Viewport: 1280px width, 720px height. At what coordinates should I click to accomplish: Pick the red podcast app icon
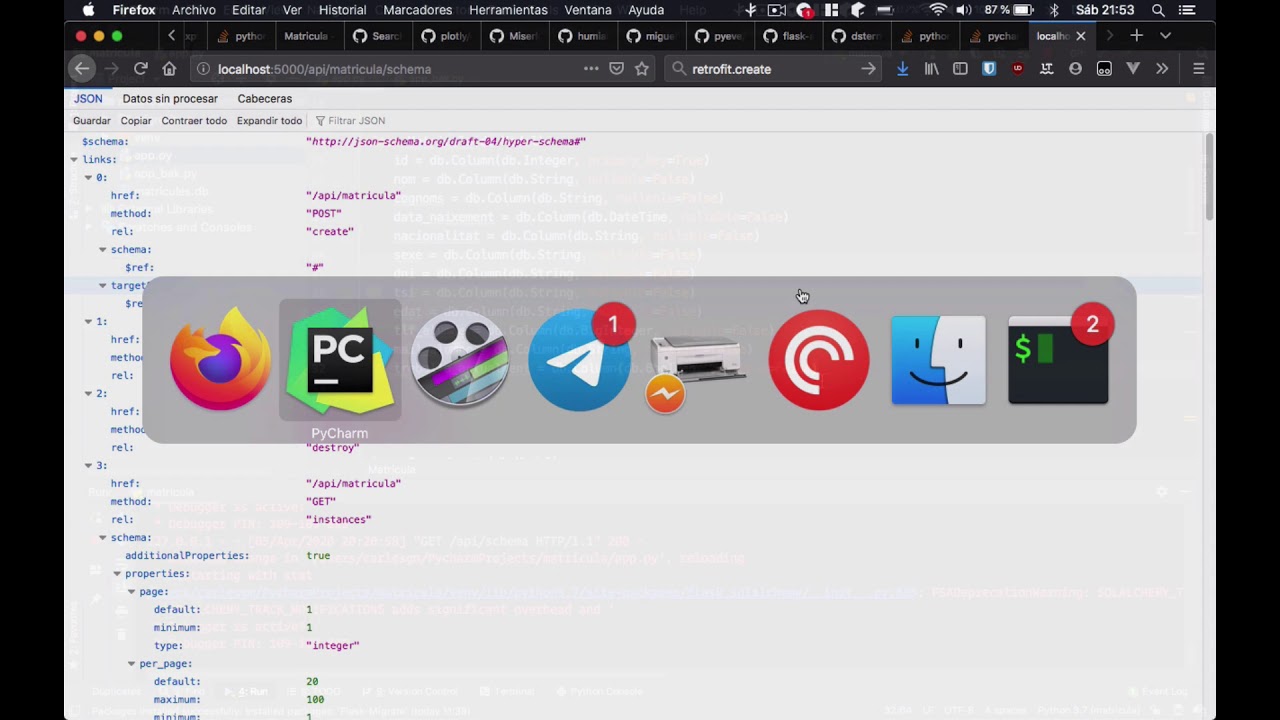coord(819,360)
